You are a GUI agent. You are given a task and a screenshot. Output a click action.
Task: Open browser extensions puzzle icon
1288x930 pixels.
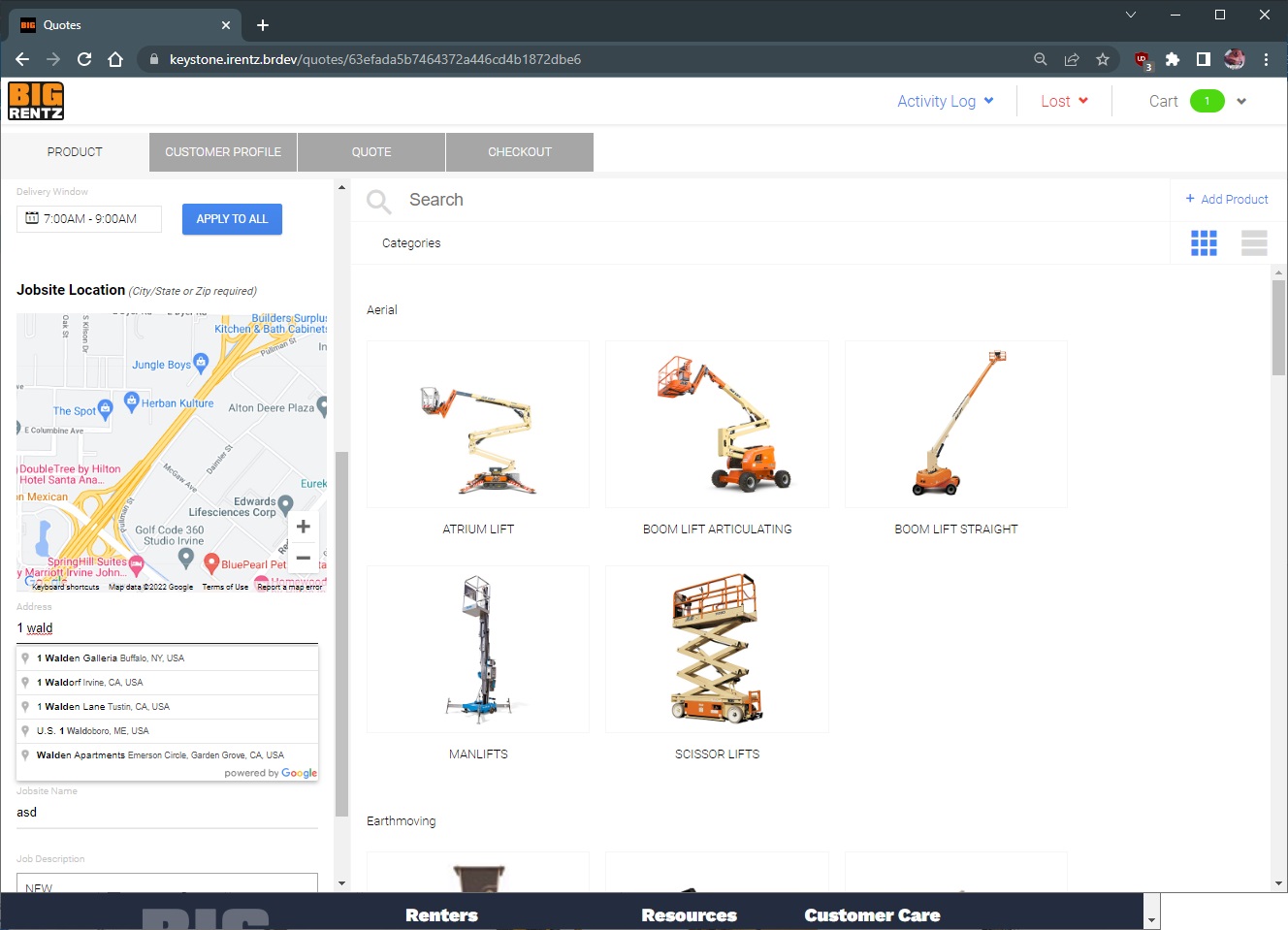(x=1173, y=59)
